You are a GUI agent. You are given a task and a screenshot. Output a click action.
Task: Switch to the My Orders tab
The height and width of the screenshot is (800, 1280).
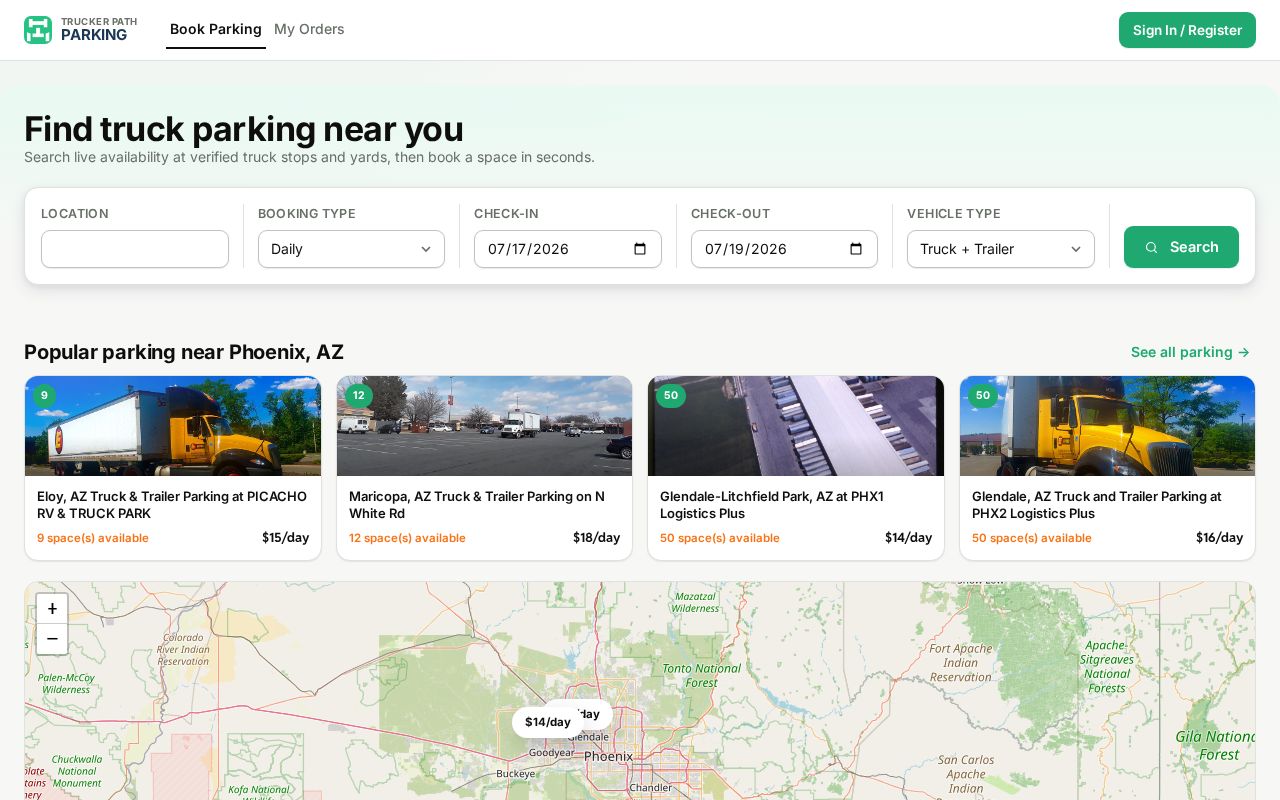[309, 29]
